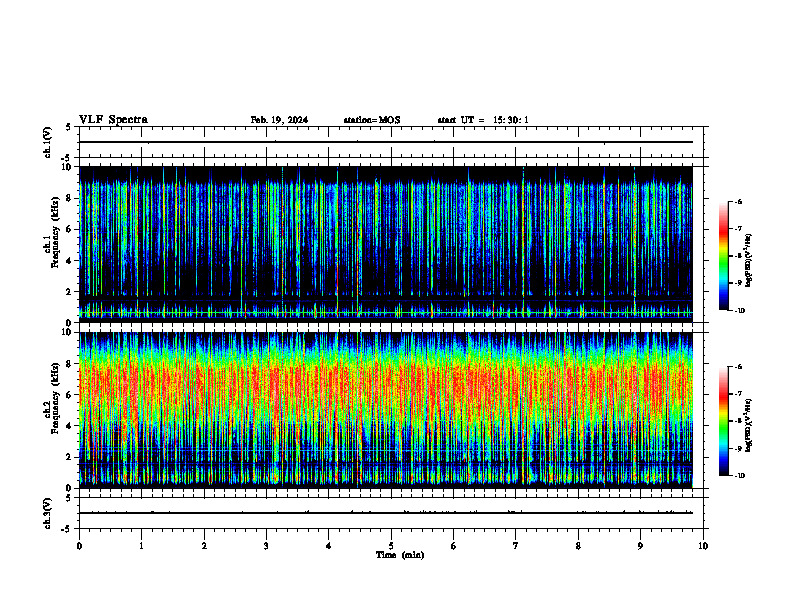Click the ch.2 colorbar "-7" label
This screenshot has width=792, height=612.
[x=738, y=394]
